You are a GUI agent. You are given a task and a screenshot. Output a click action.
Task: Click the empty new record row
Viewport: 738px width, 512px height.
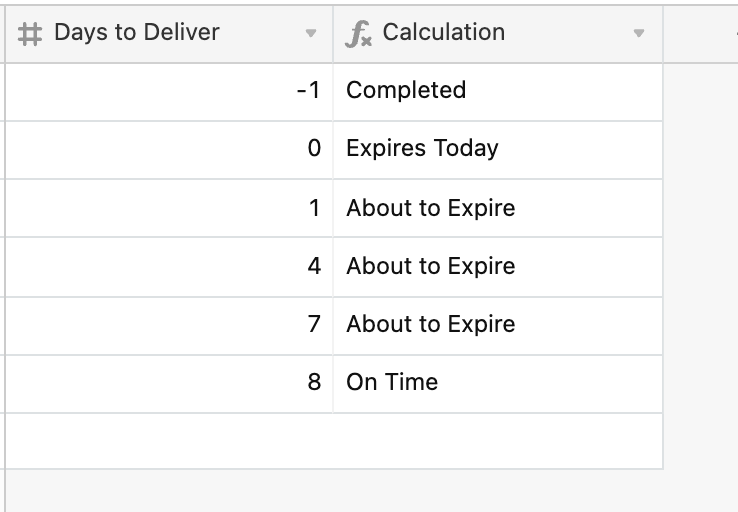pos(334,441)
